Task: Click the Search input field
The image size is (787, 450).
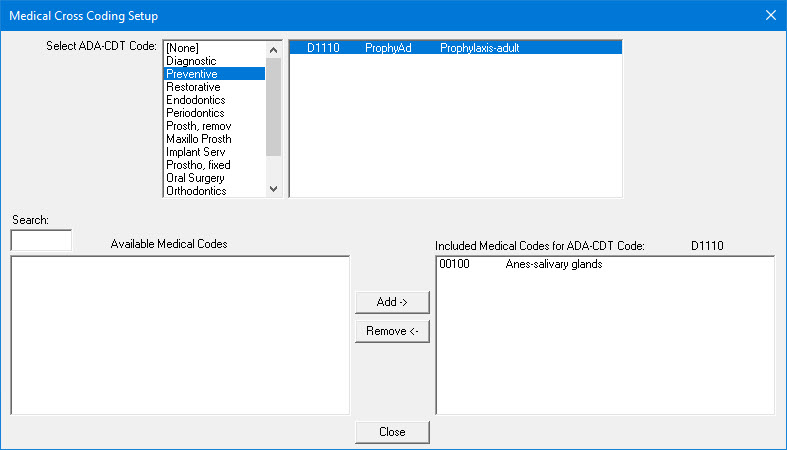Action: pyautogui.click(x=41, y=240)
